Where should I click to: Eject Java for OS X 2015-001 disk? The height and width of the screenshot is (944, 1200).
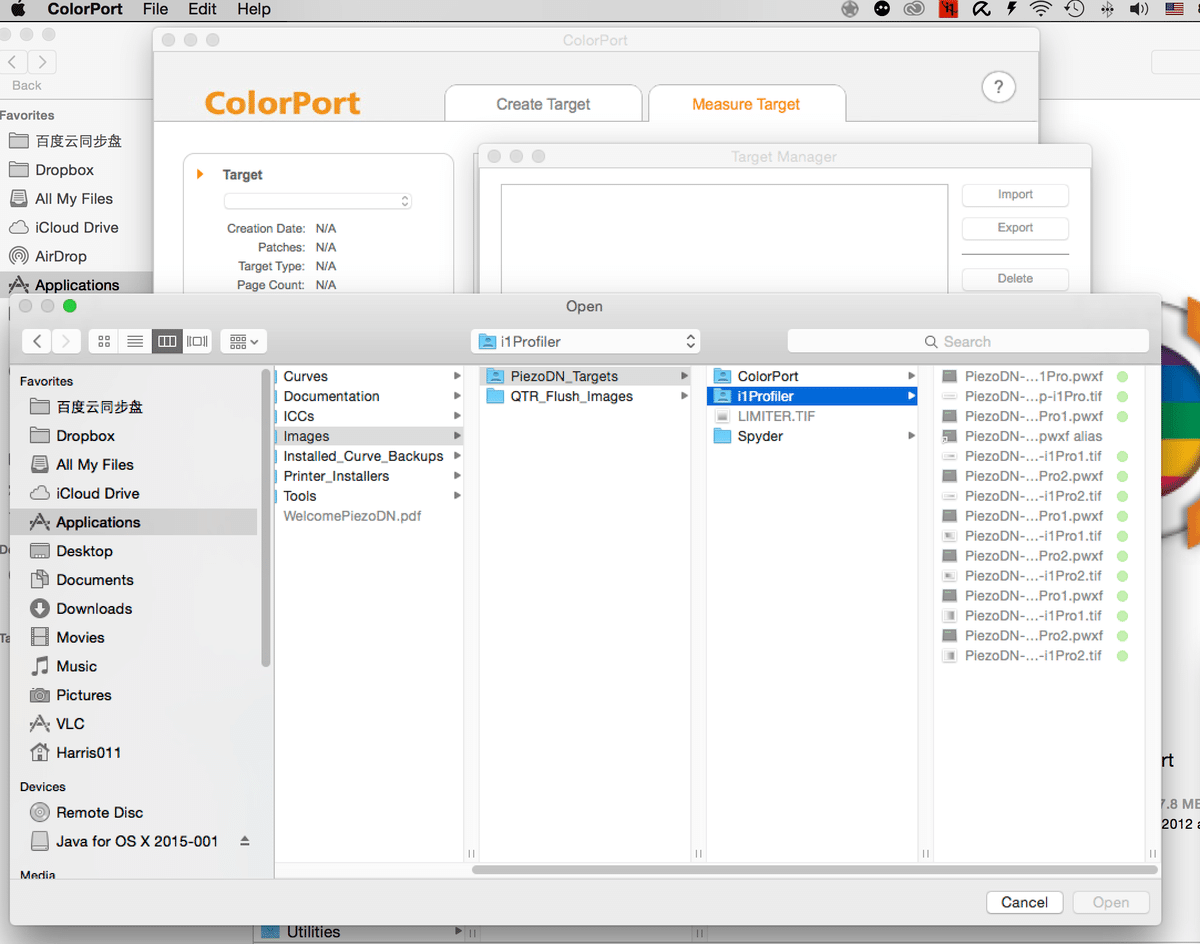point(245,842)
